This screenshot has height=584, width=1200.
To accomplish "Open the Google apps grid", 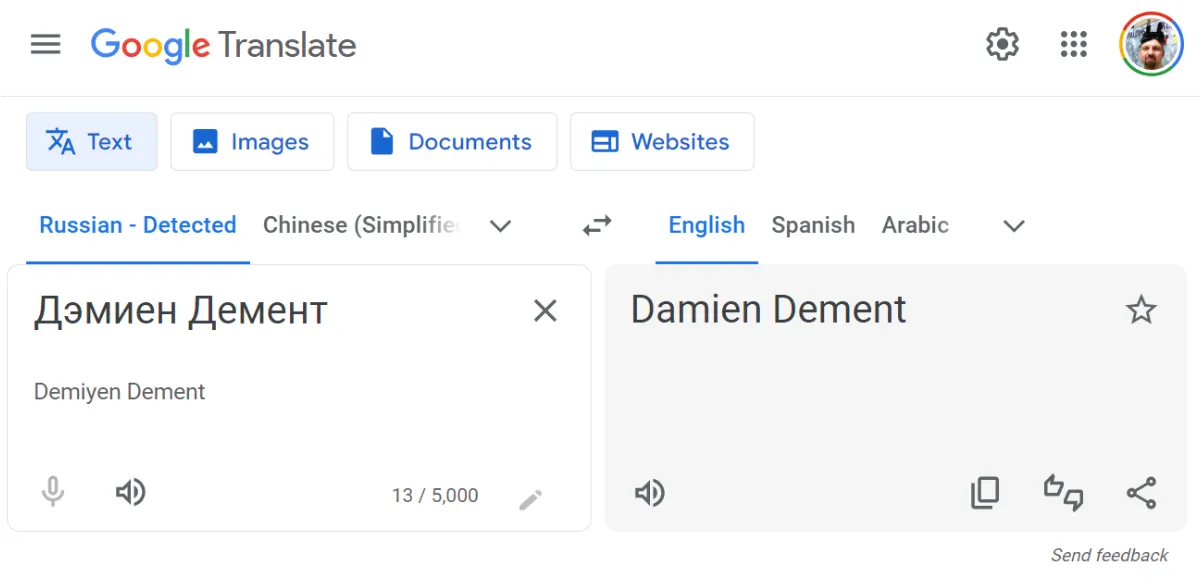I will pyautogui.click(x=1073, y=44).
